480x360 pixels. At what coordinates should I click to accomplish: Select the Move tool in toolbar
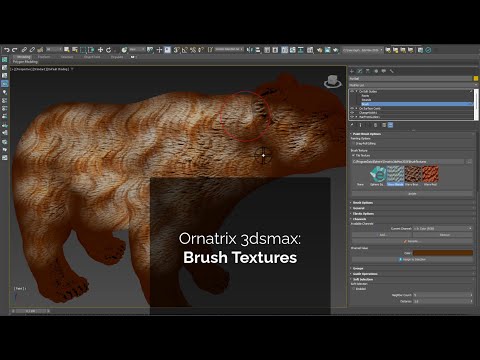coord(100,50)
